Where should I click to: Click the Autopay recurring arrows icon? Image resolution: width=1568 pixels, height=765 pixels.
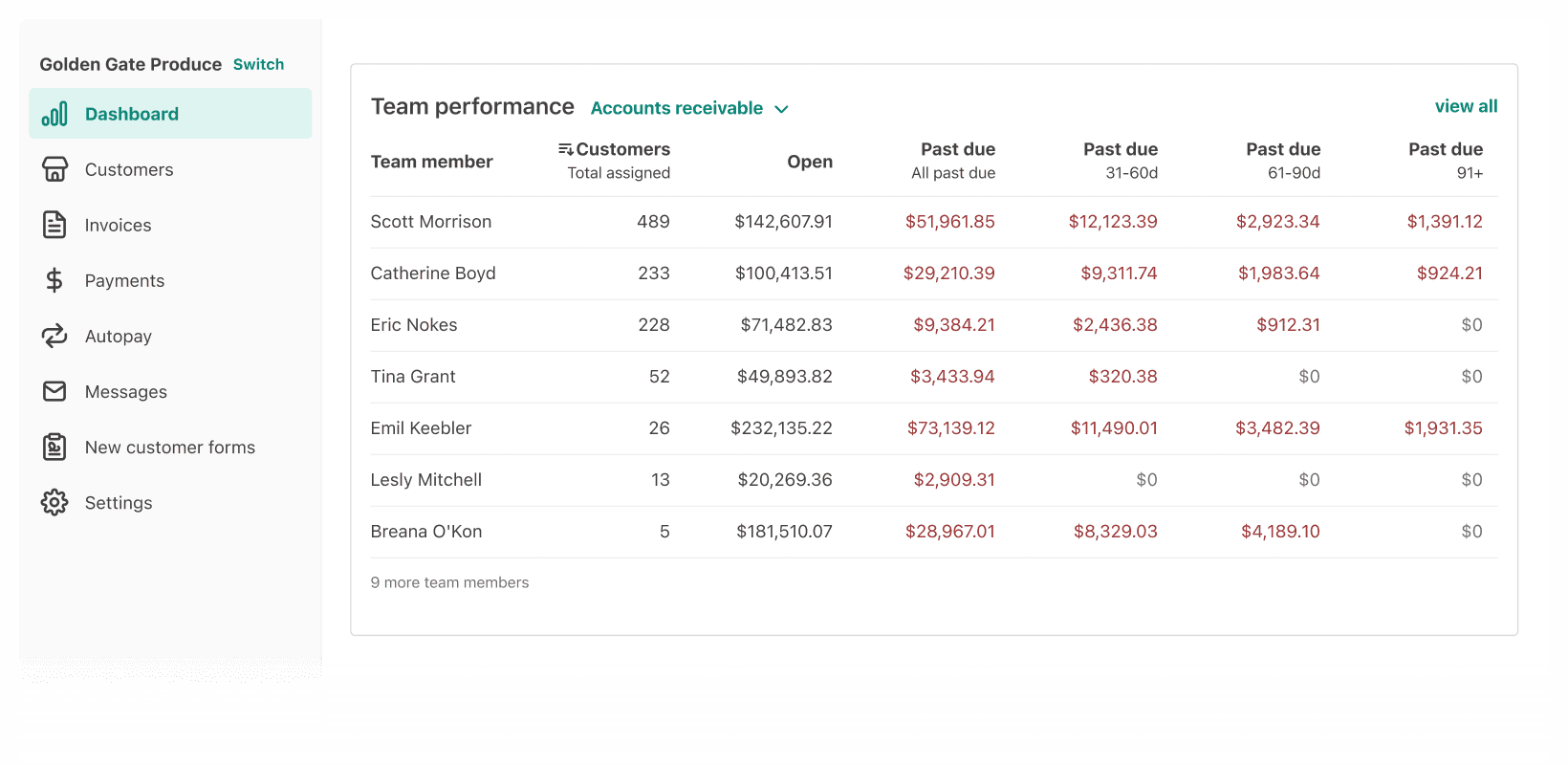(54, 336)
